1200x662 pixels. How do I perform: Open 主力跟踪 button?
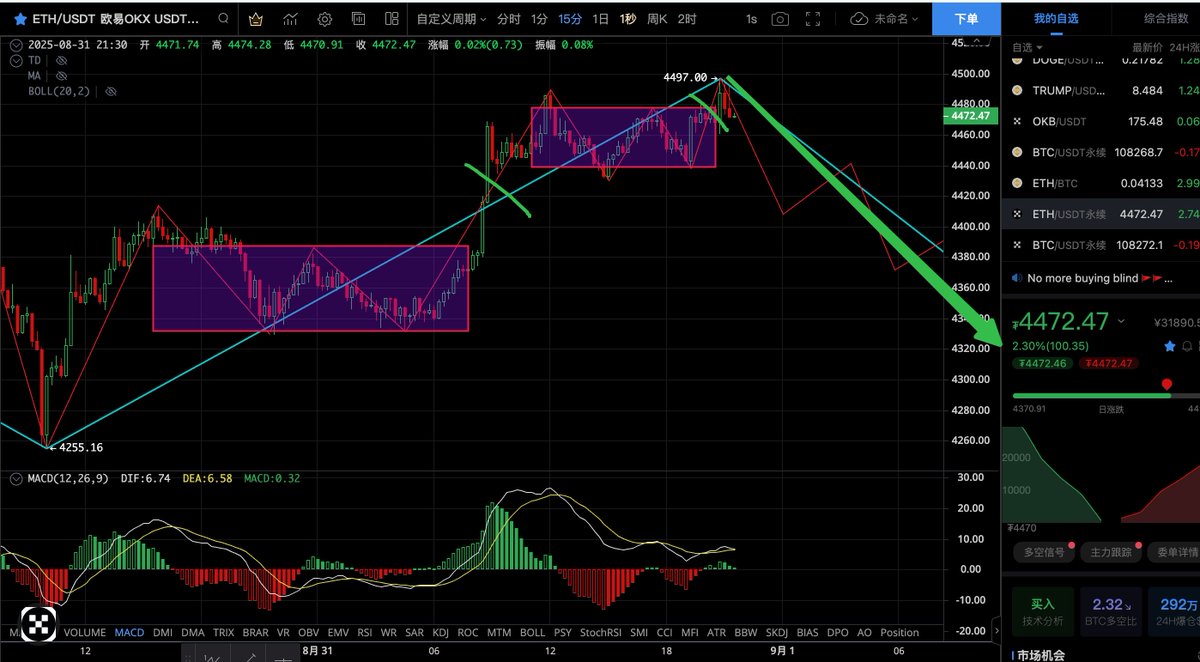pyautogui.click(x=1111, y=552)
